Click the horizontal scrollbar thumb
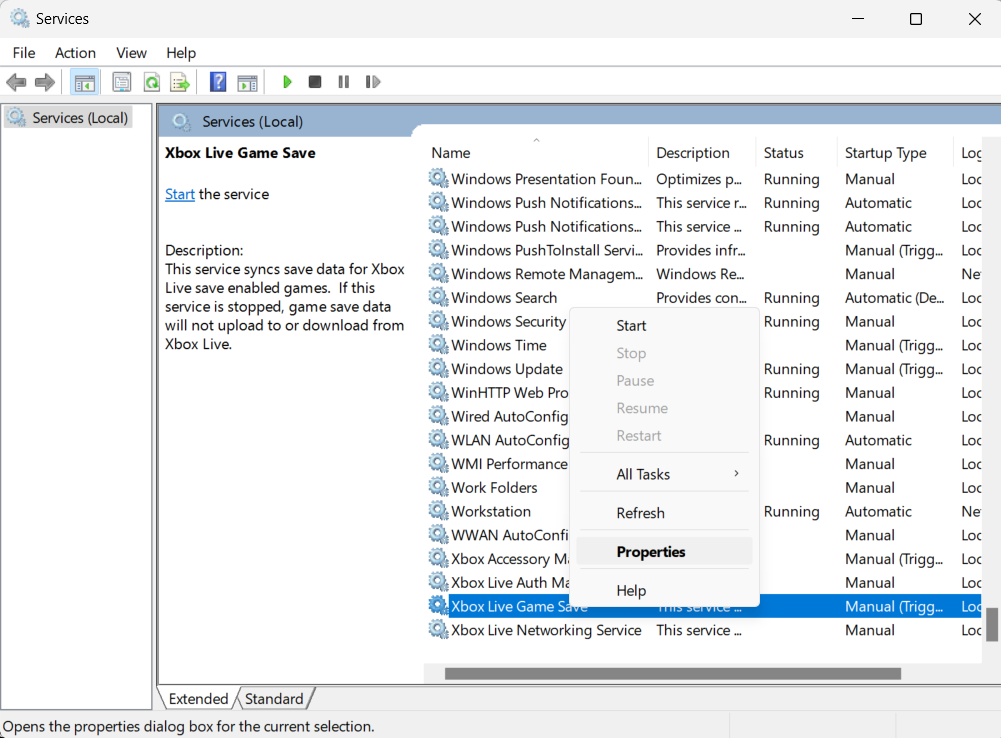Viewport: 1001px width, 738px height. pos(672,674)
